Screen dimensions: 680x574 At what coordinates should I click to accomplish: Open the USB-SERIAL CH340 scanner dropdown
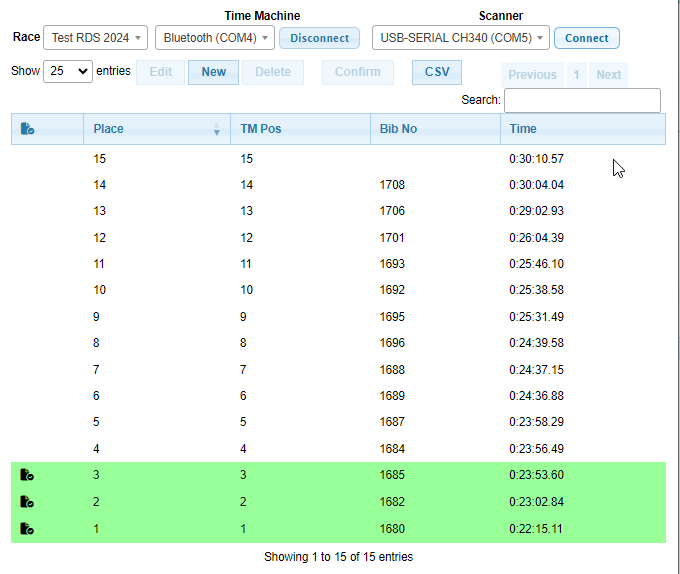click(x=461, y=38)
